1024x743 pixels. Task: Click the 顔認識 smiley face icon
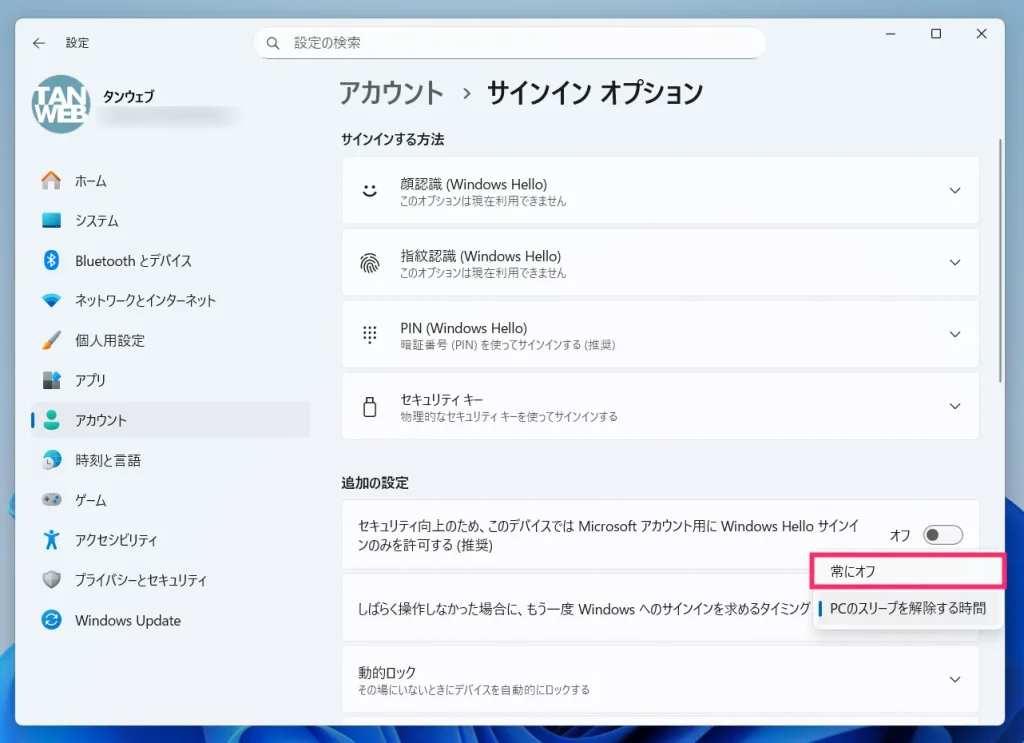pos(370,191)
